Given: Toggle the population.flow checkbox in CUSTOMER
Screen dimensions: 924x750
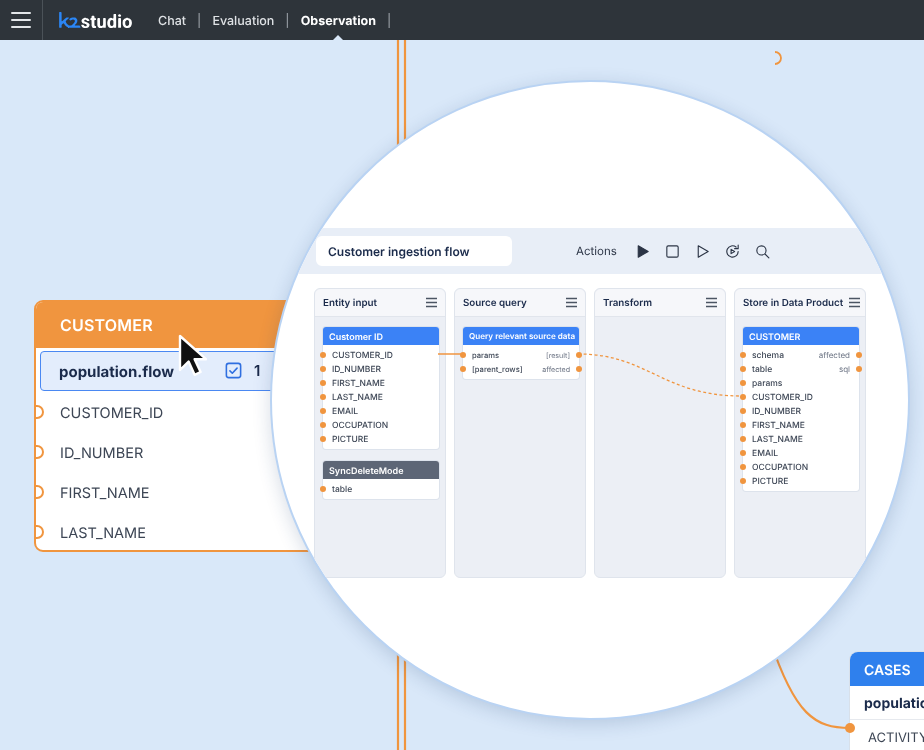Looking at the screenshot, I should point(233,371).
